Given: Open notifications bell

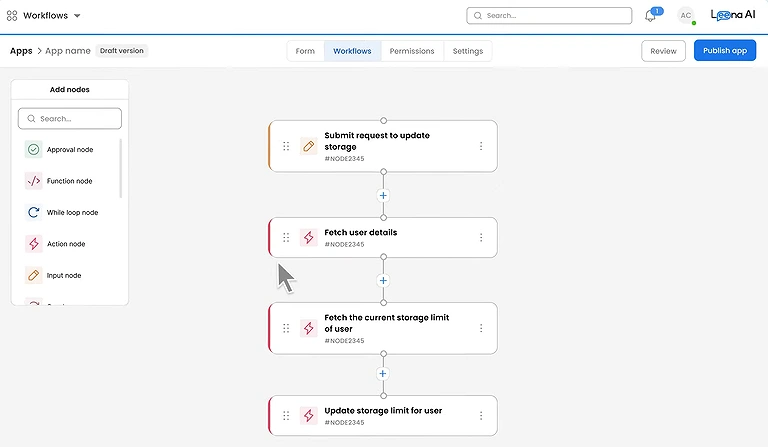Looking at the screenshot, I should click(x=650, y=16).
